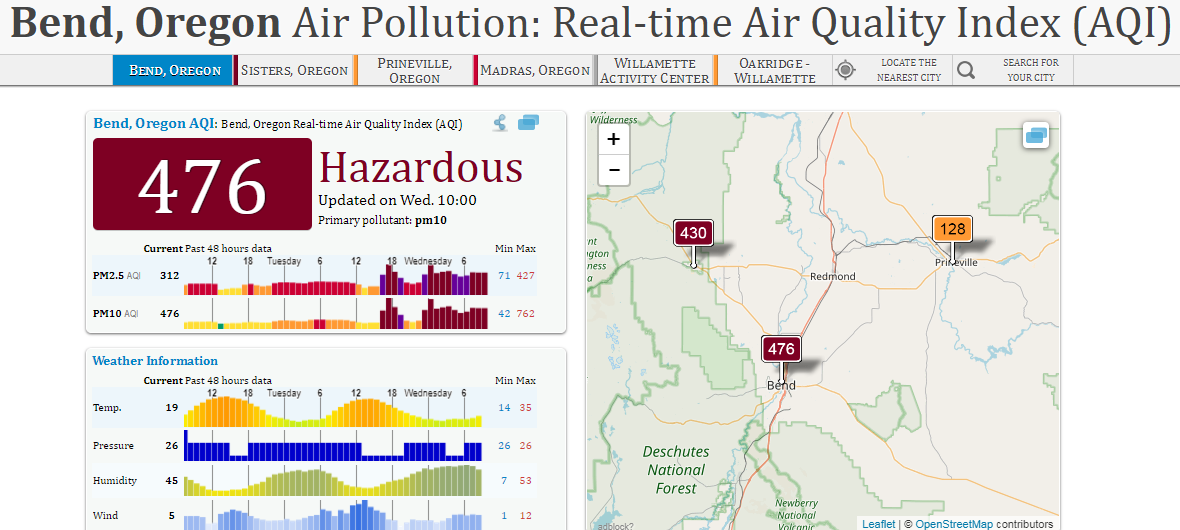Open the Oakridge - Willamette tab
This screenshot has height=530, width=1180.
pos(774,70)
